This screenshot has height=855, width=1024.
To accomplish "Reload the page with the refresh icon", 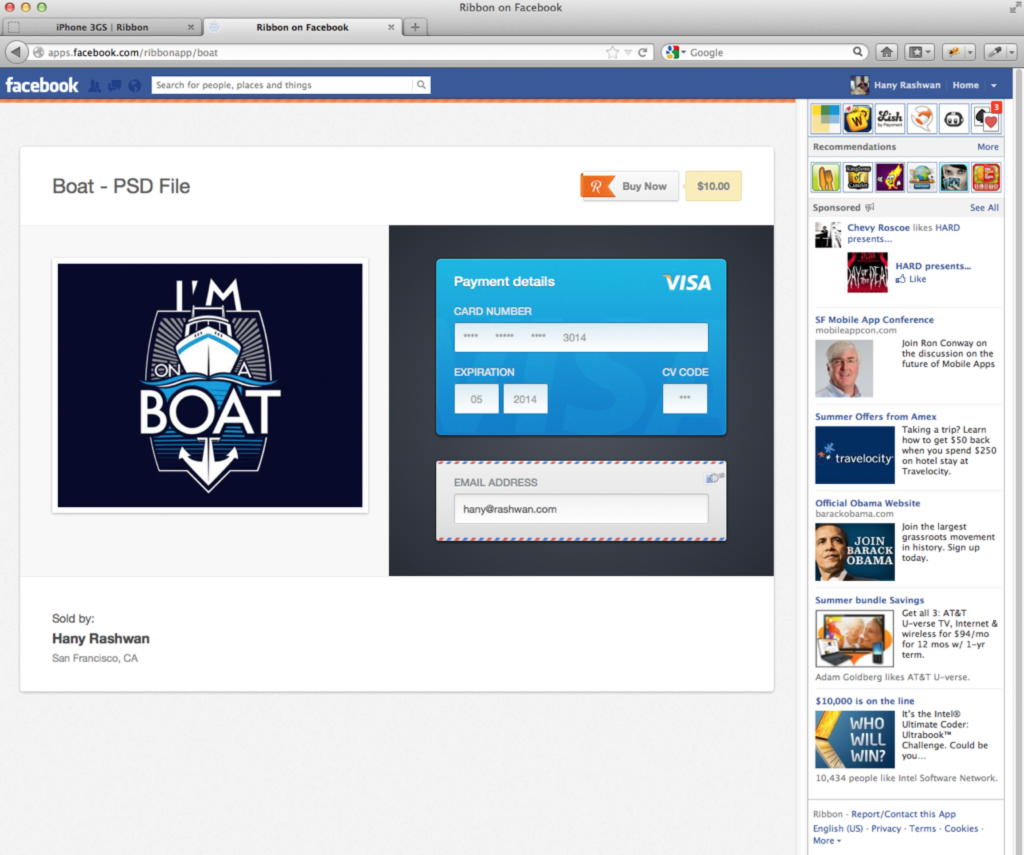I will 643,52.
